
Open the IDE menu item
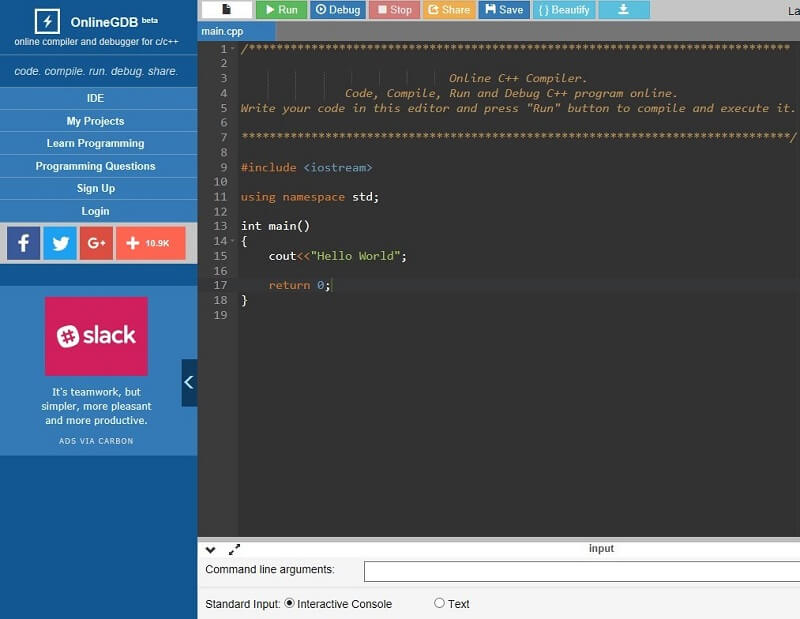pyautogui.click(x=95, y=98)
